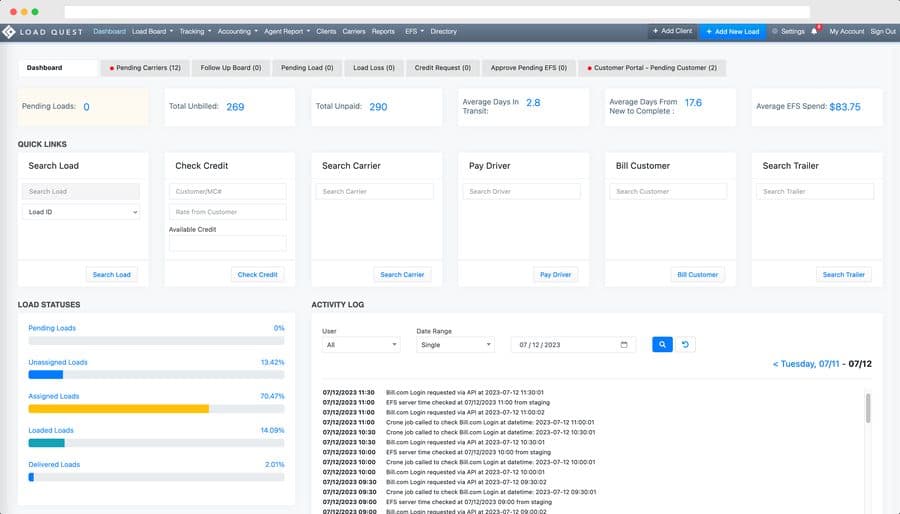
Task: Click the Search Load button
Action: click(111, 275)
